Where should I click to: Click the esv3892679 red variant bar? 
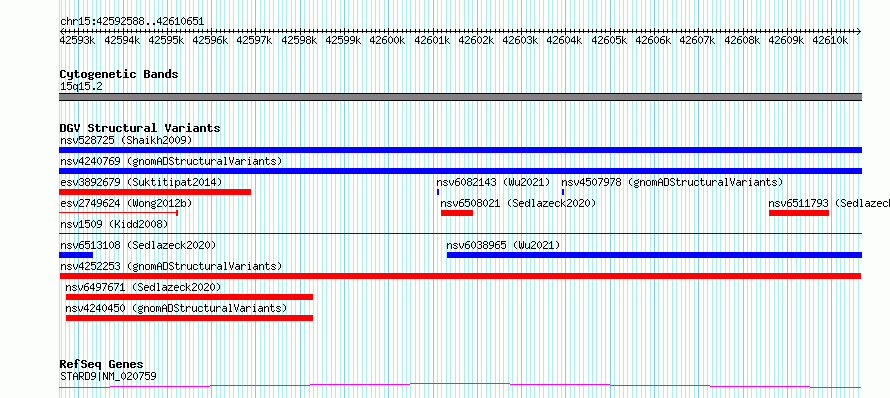155,192
